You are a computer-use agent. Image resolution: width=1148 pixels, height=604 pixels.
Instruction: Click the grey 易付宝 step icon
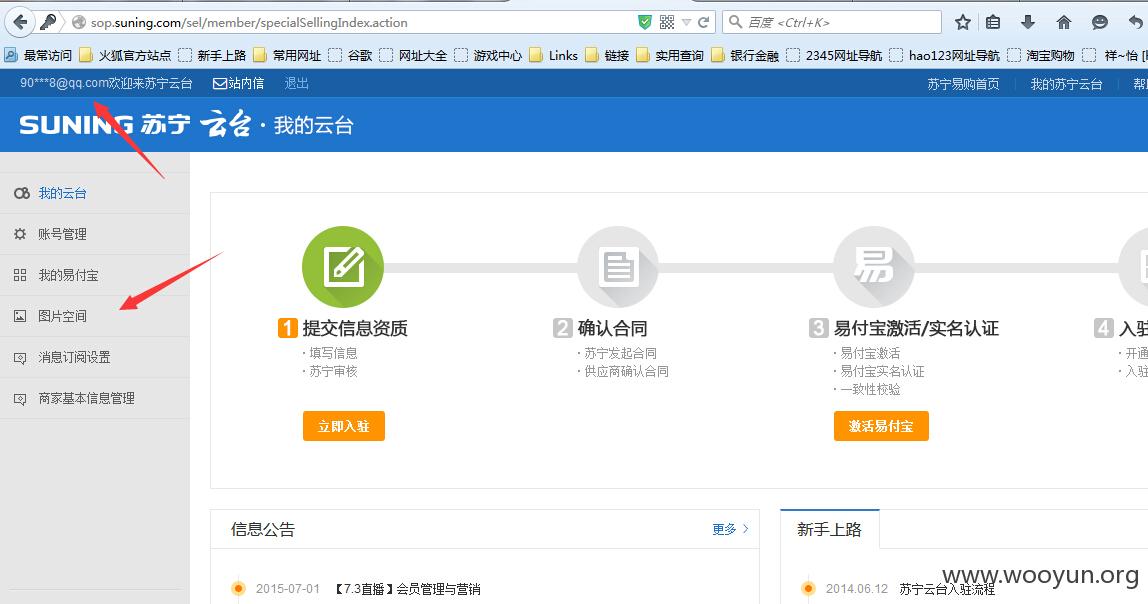click(874, 267)
